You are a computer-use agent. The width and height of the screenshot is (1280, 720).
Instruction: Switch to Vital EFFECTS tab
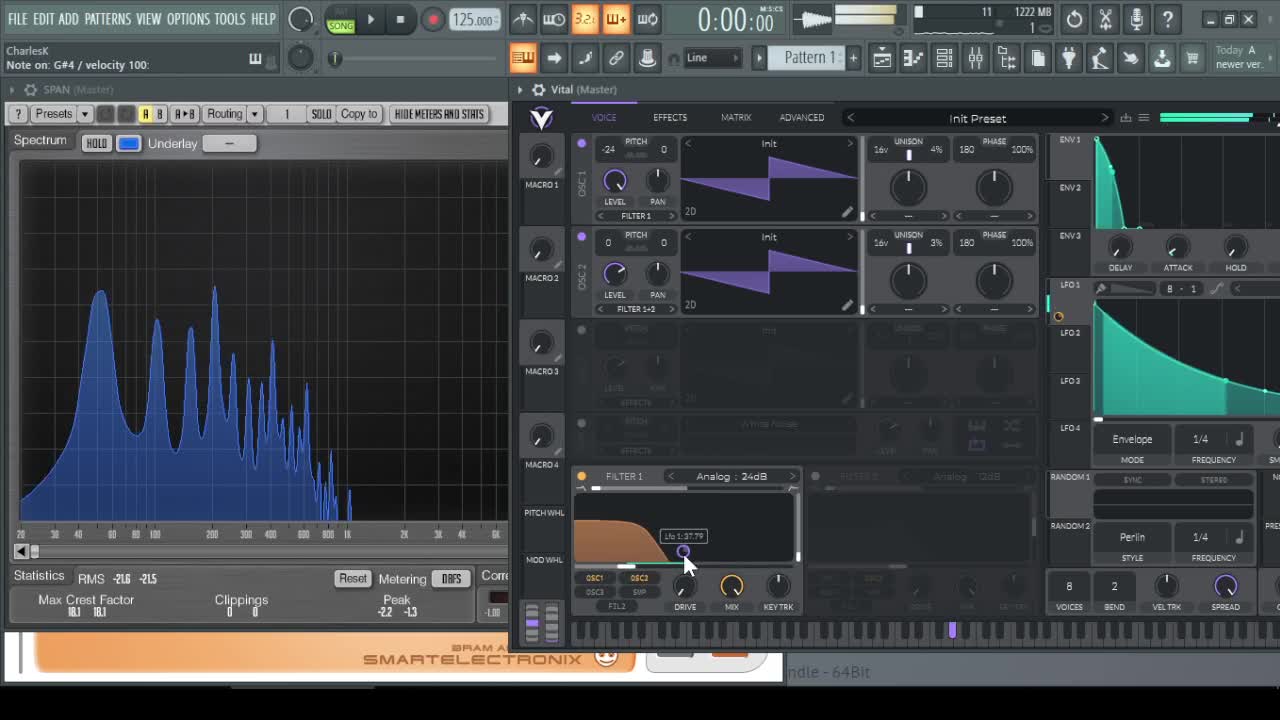670,118
